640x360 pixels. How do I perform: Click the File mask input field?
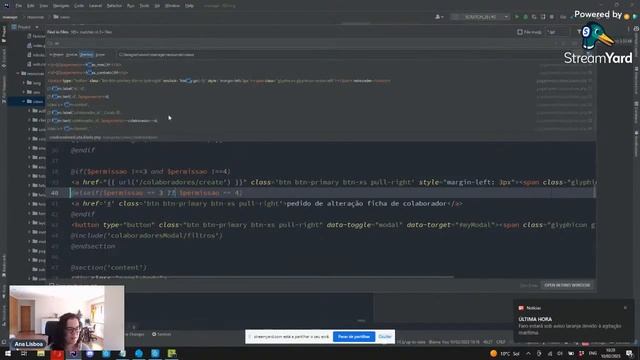point(558,32)
